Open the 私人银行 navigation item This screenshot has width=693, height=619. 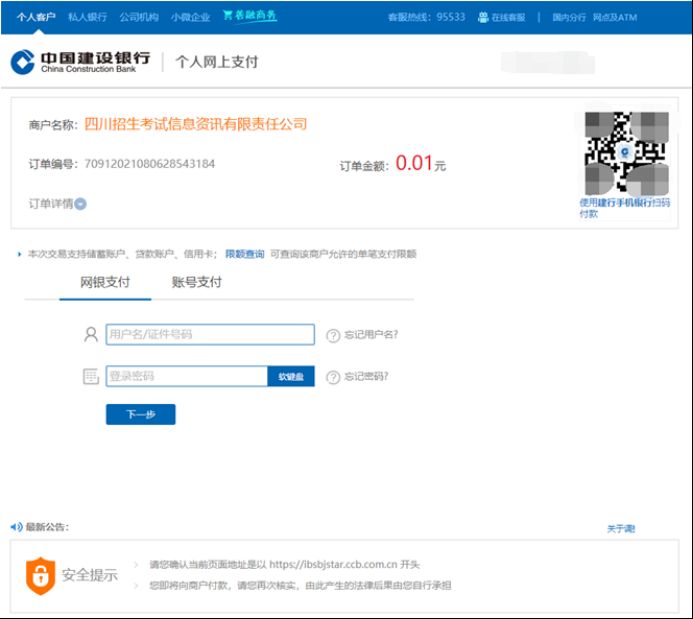click(x=87, y=17)
